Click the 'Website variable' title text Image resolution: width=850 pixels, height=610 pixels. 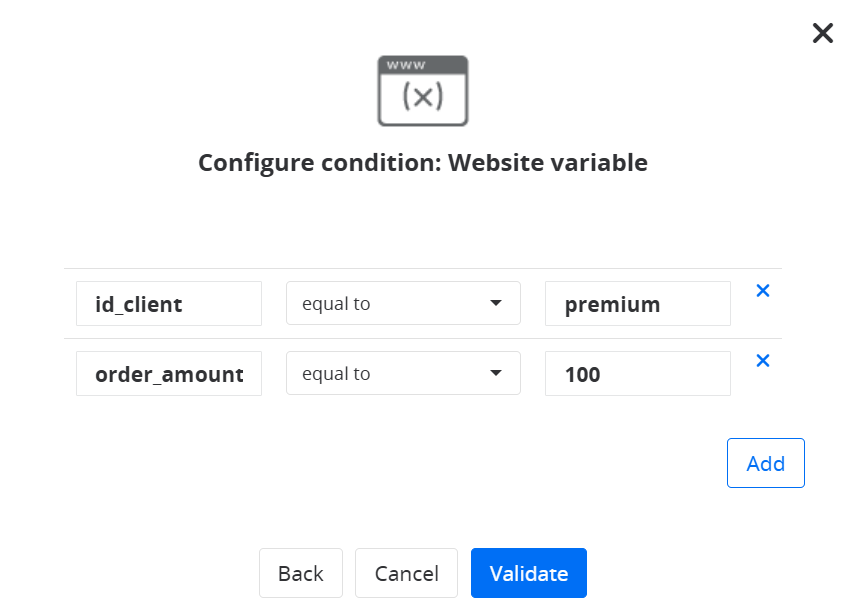point(548,163)
